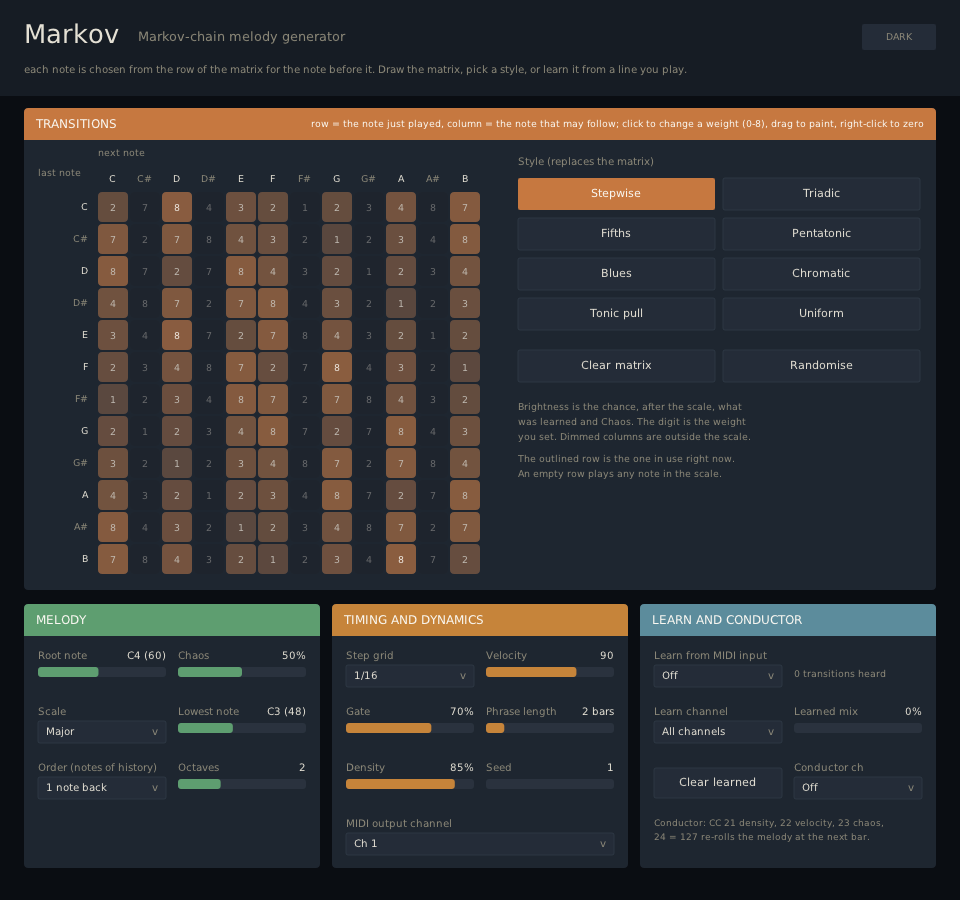Click matrix cell row D, column E
This screenshot has width=960, height=900.
pyautogui.click(x=241, y=271)
